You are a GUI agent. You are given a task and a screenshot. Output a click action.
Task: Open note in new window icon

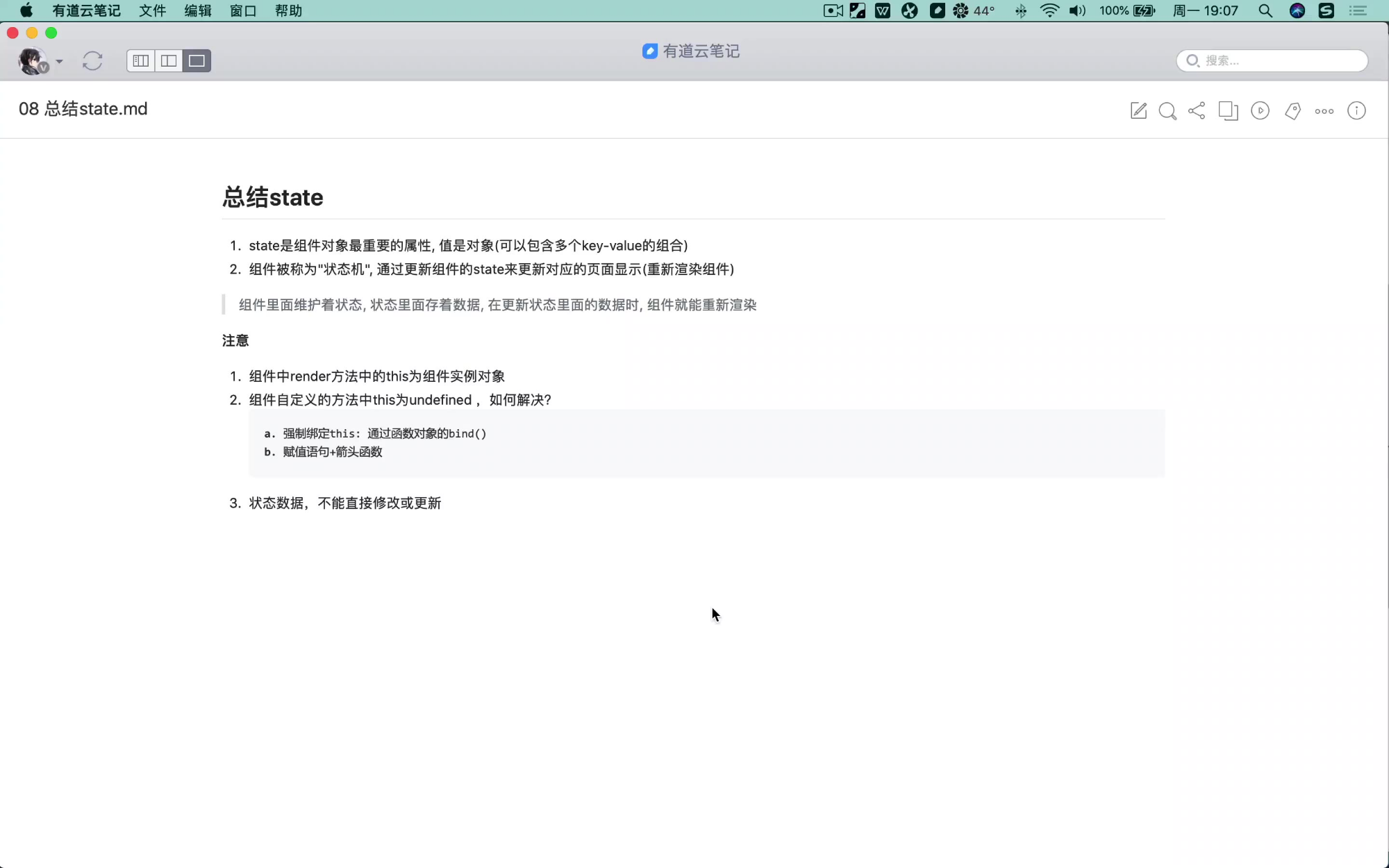(1228, 111)
